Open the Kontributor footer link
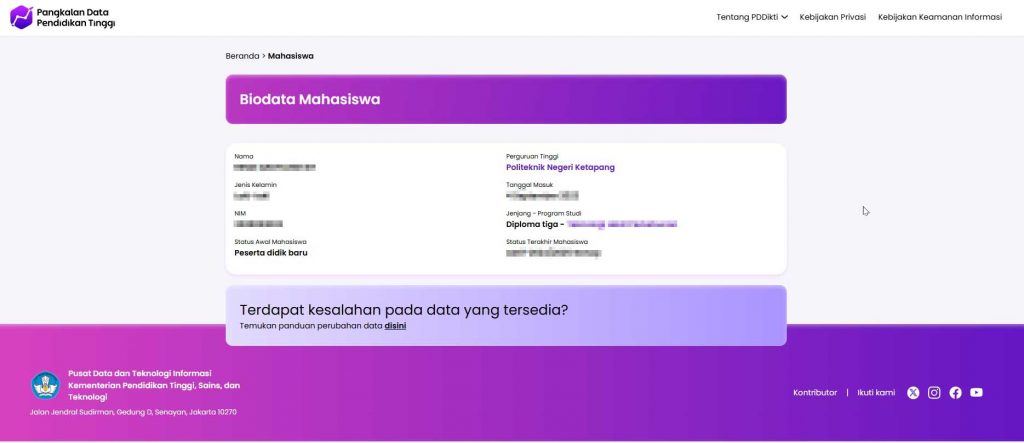The height and width of the screenshot is (443, 1024). click(814, 393)
